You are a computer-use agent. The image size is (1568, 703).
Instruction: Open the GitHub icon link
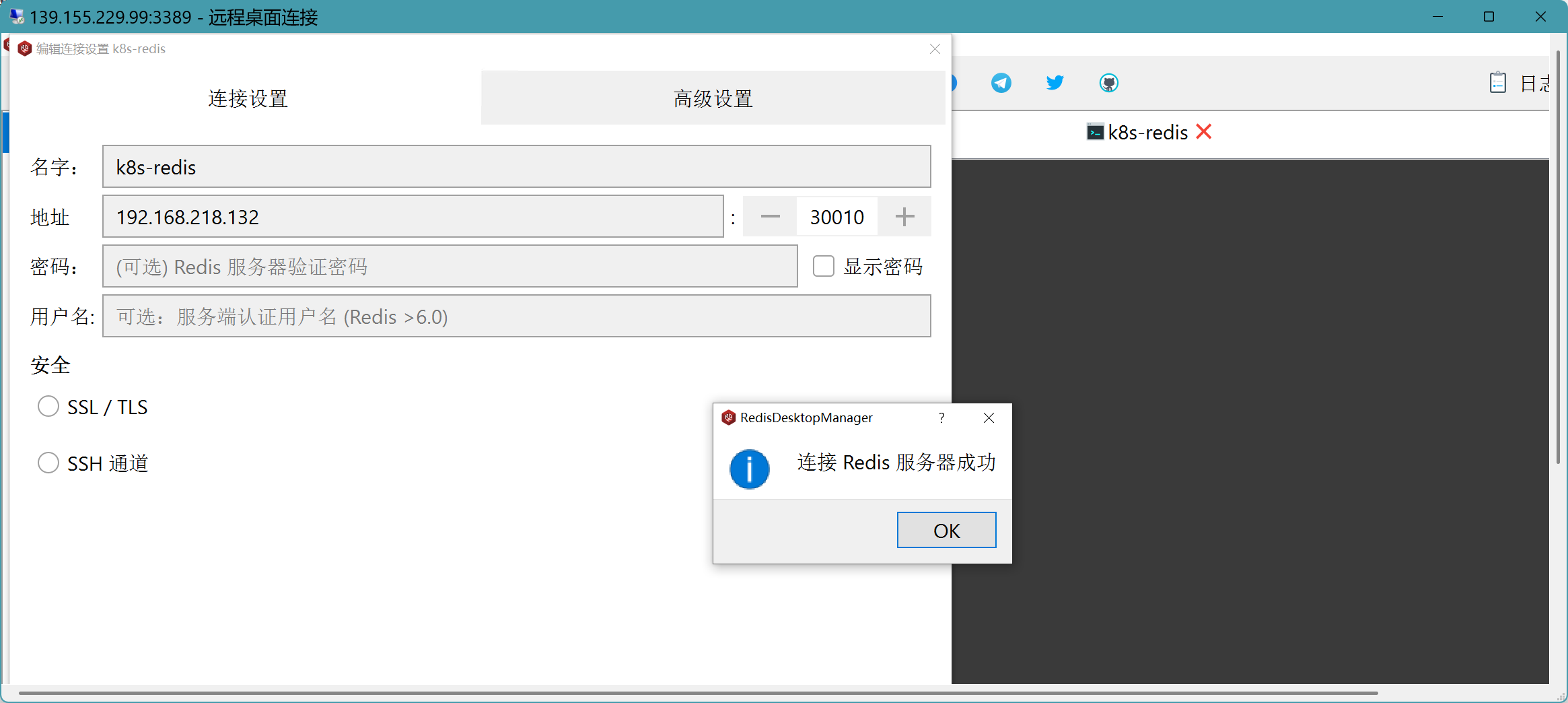1108,83
